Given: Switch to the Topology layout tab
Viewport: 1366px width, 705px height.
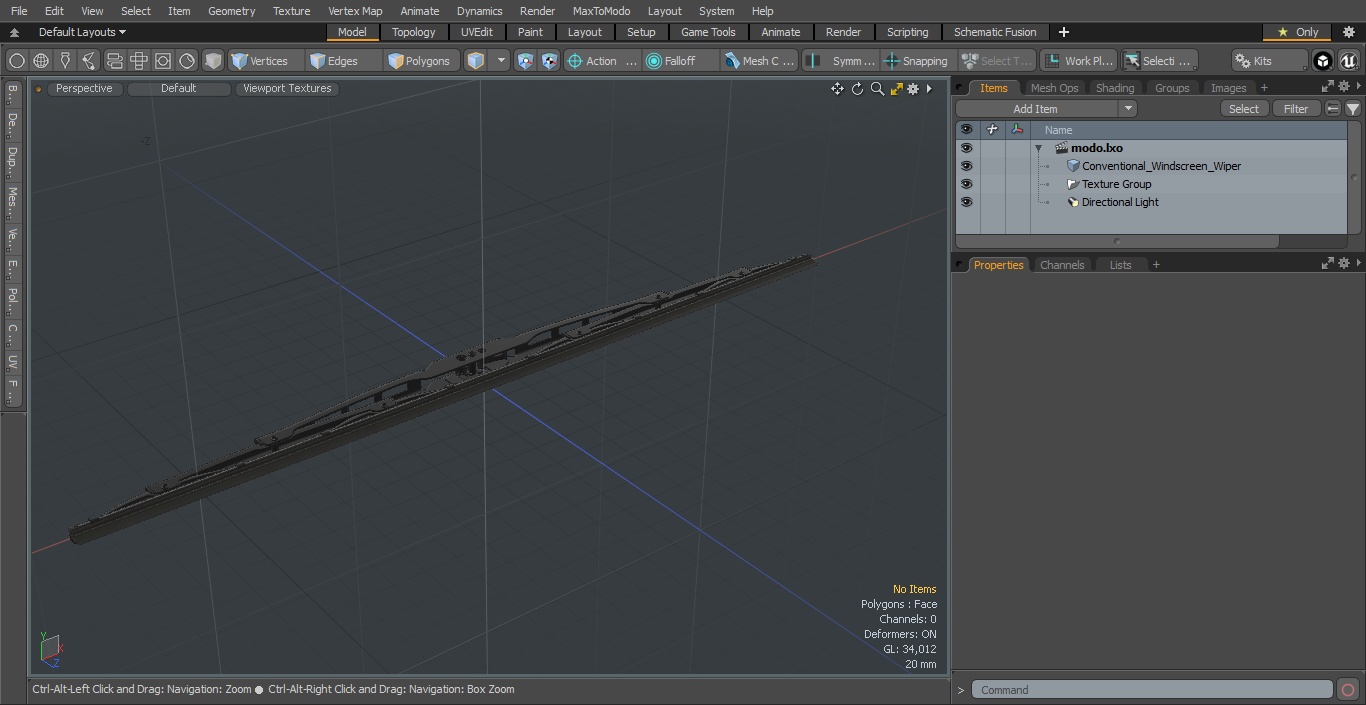Looking at the screenshot, I should (x=414, y=32).
